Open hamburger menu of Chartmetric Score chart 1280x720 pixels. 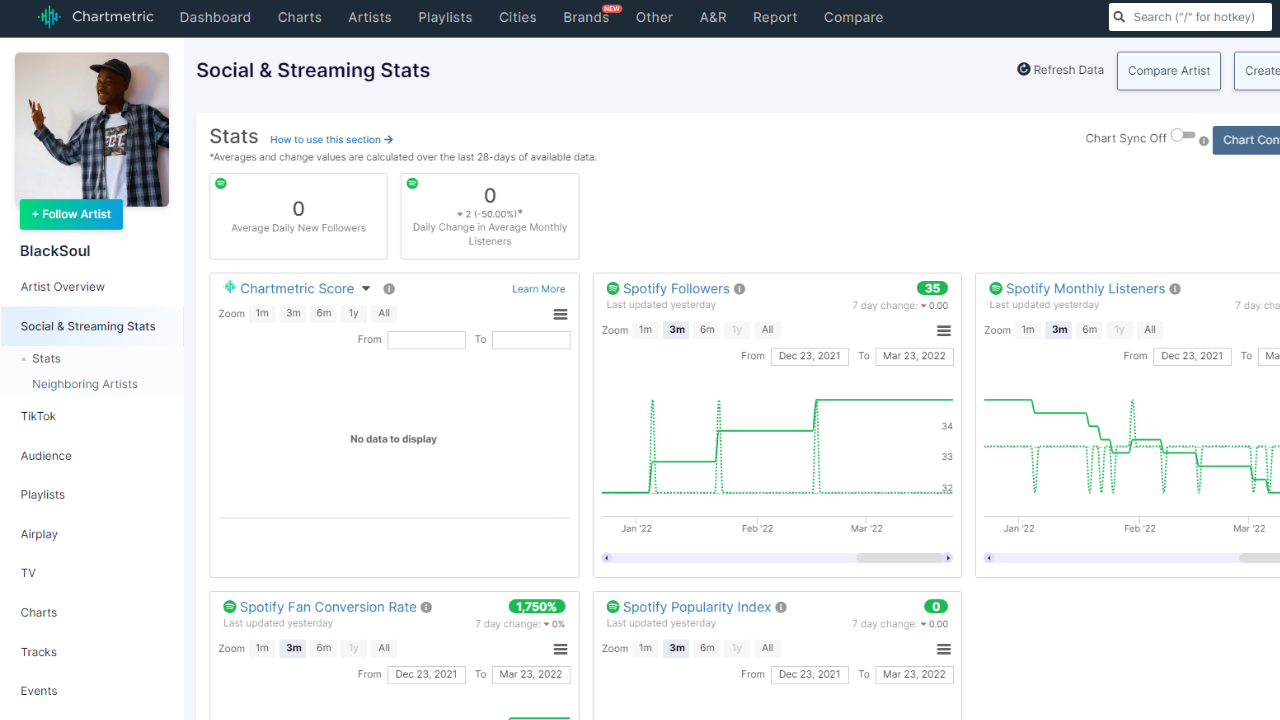pyautogui.click(x=560, y=314)
